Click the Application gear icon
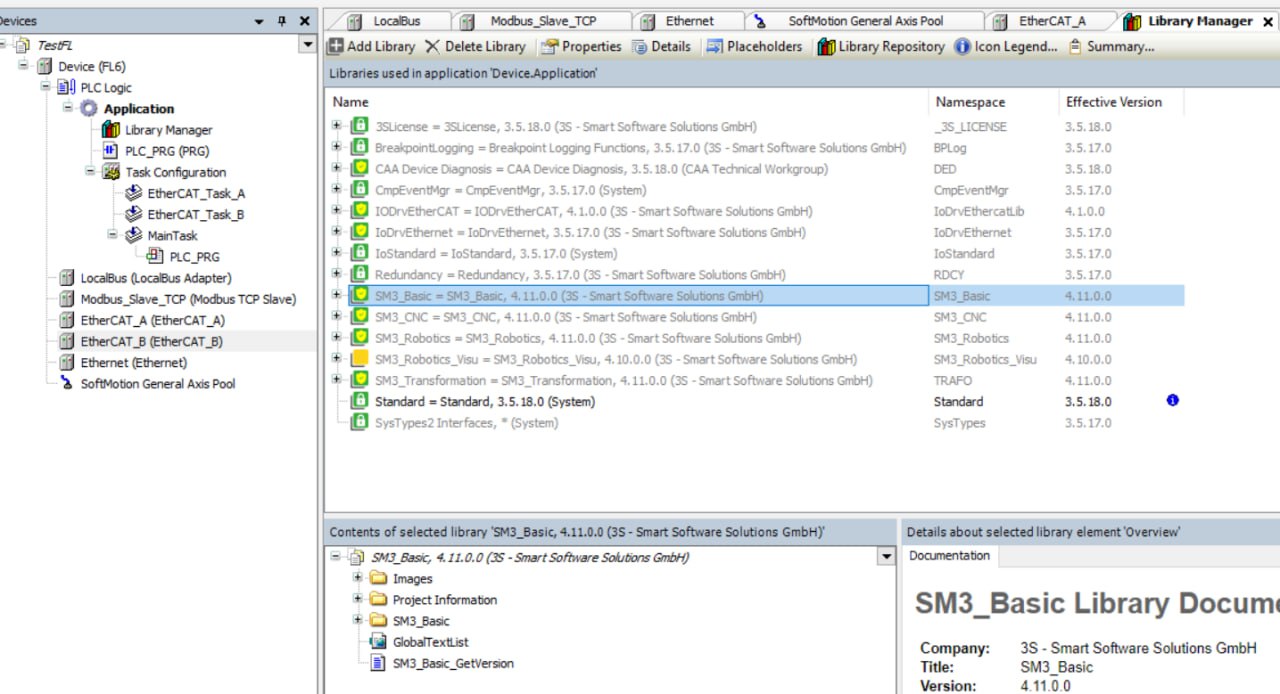The image size is (1280, 694). coord(89,109)
